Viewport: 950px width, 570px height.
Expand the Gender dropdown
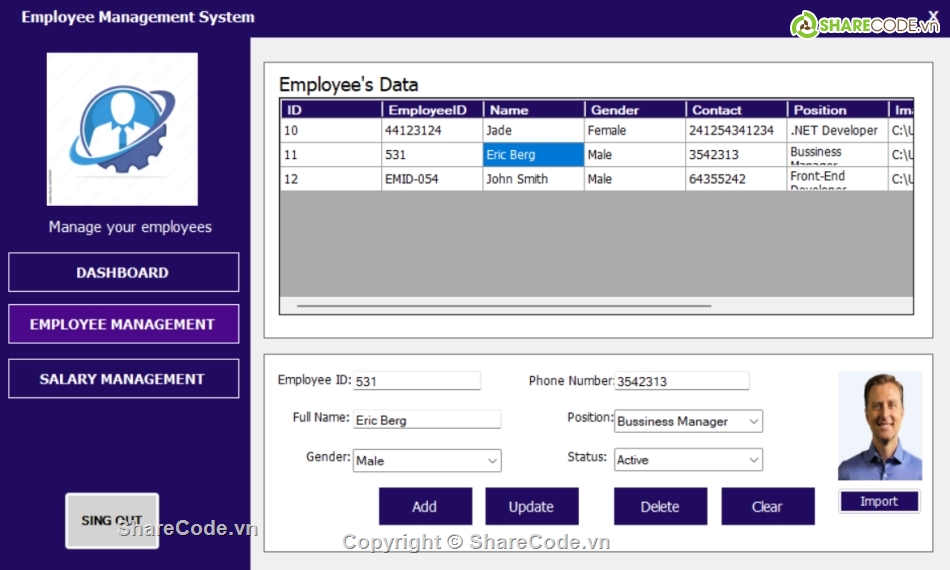tap(492, 461)
